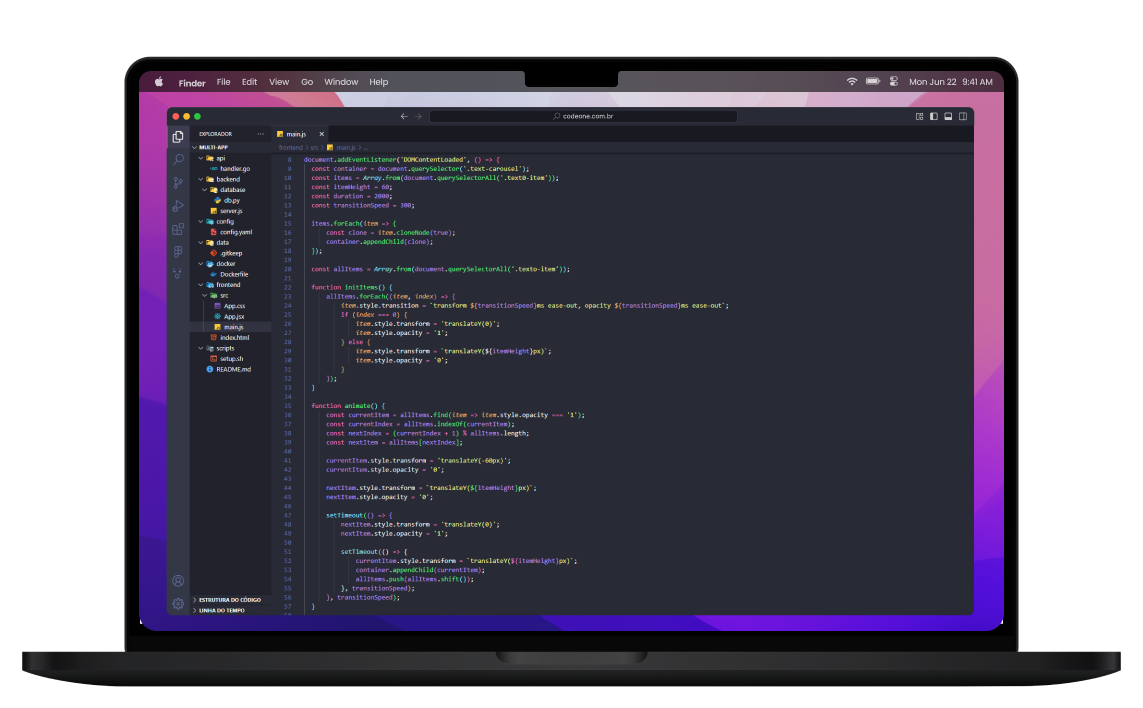The image size is (1143, 708).
Task: Open the Extensions view
Action: click(x=178, y=229)
